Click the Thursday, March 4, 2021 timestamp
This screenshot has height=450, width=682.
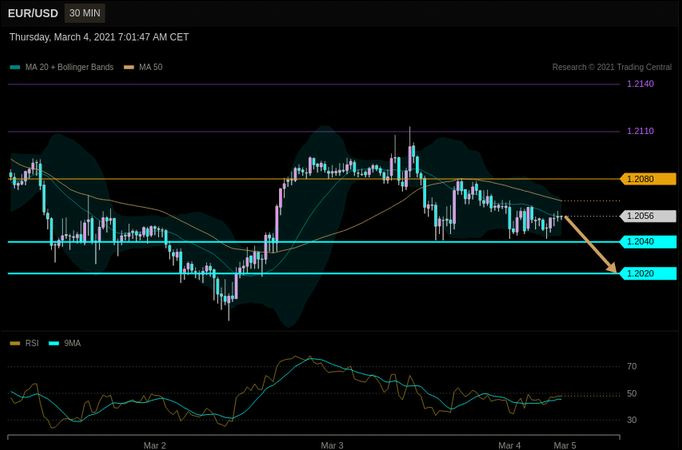pyautogui.click(x=99, y=37)
